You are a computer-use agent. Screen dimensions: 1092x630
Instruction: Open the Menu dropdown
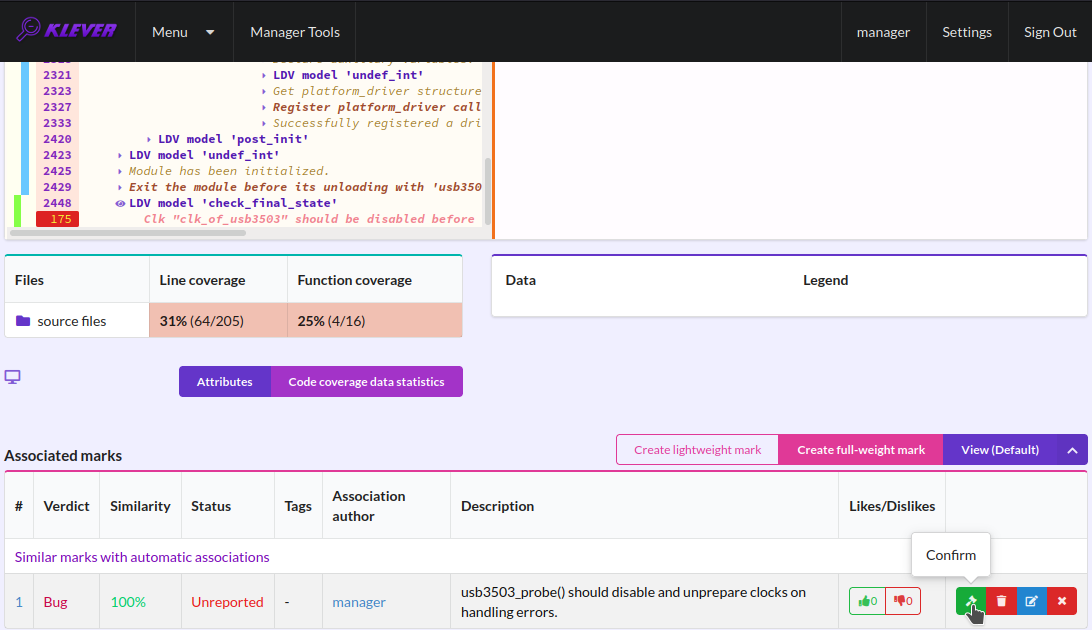click(183, 31)
